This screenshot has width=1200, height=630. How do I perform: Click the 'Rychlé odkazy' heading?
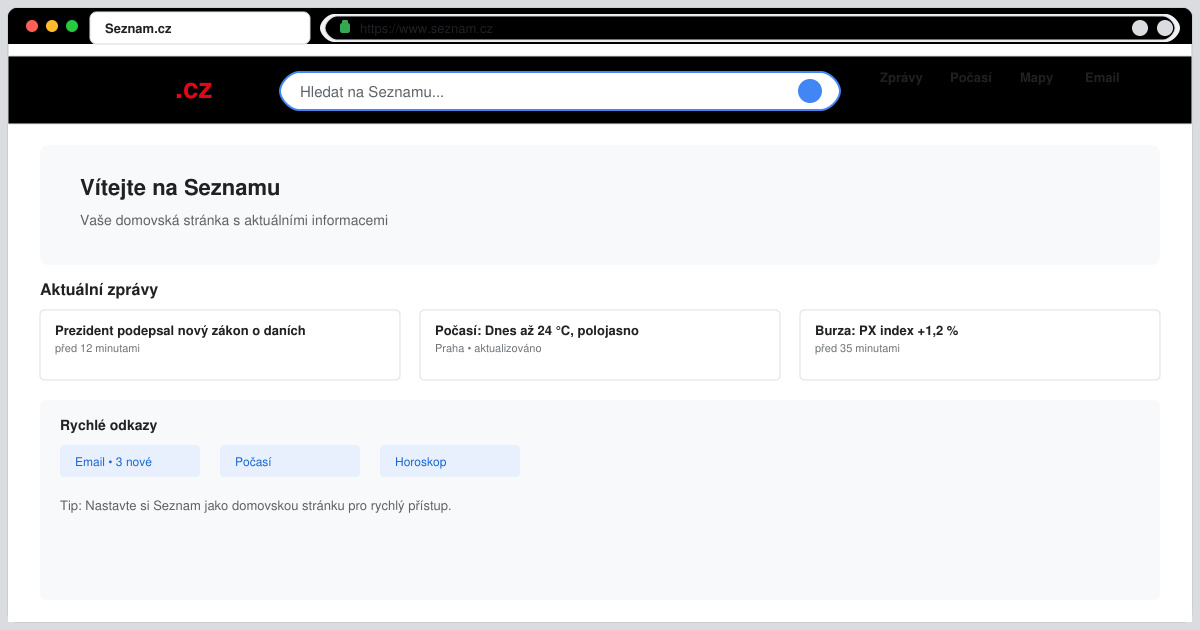(x=108, y=425)
